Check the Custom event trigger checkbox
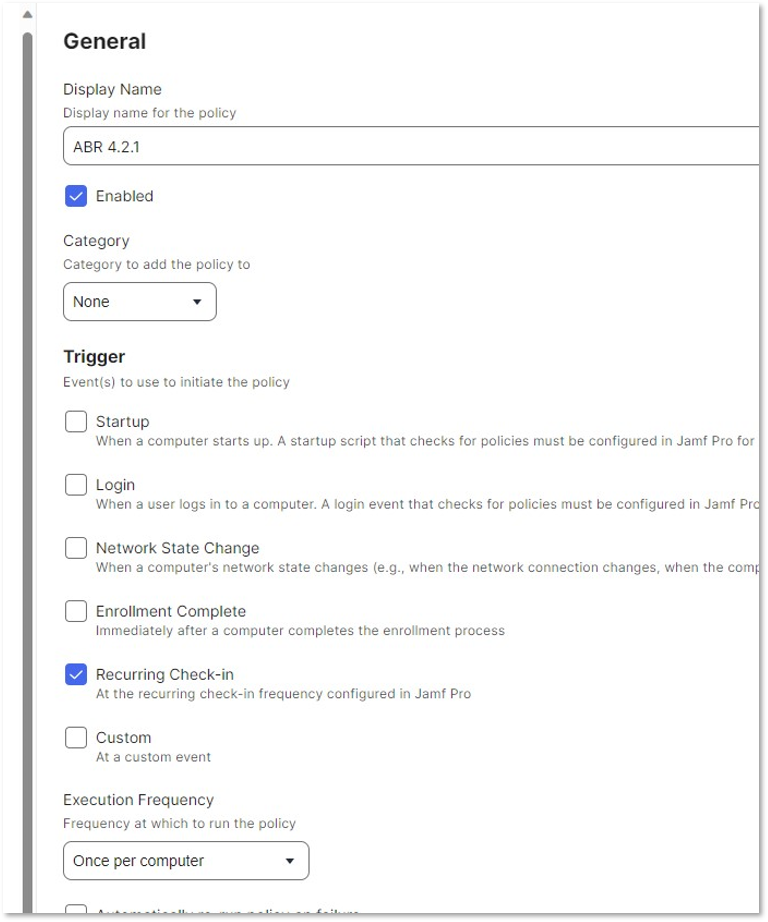The image size is (768, 922). point(76,737)
